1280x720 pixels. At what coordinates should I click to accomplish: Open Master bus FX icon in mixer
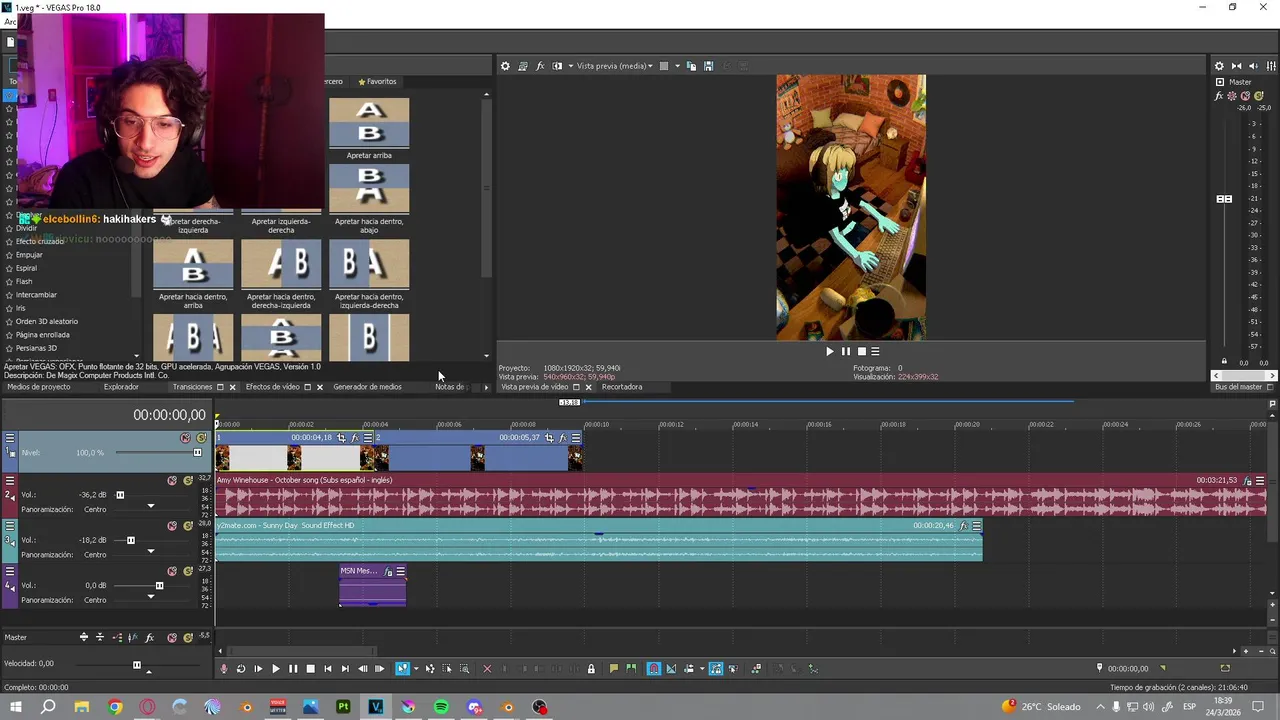(1219, 96)
